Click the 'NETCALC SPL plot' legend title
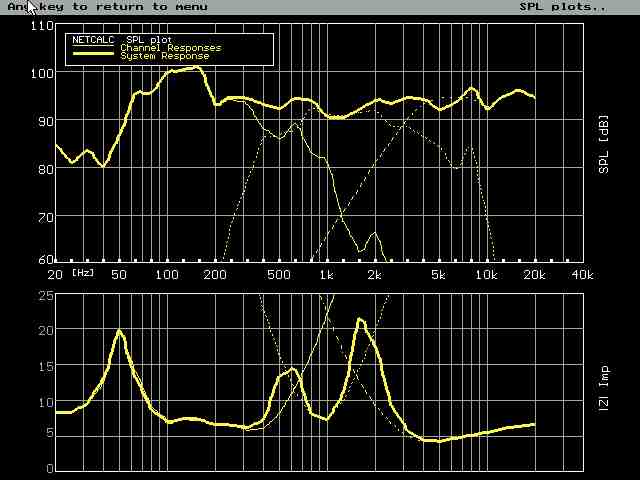 (122, 40)
